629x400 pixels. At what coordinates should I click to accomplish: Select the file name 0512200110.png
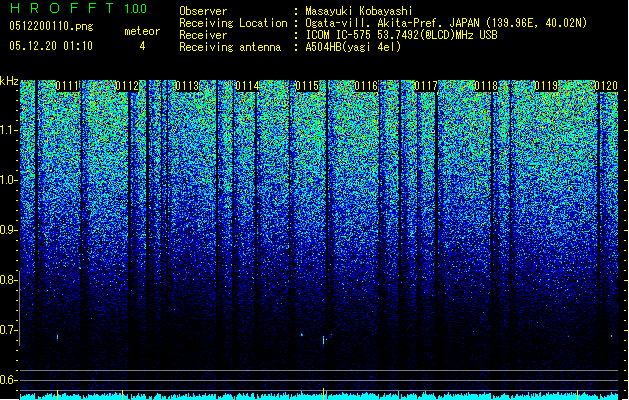pos(51,26)
